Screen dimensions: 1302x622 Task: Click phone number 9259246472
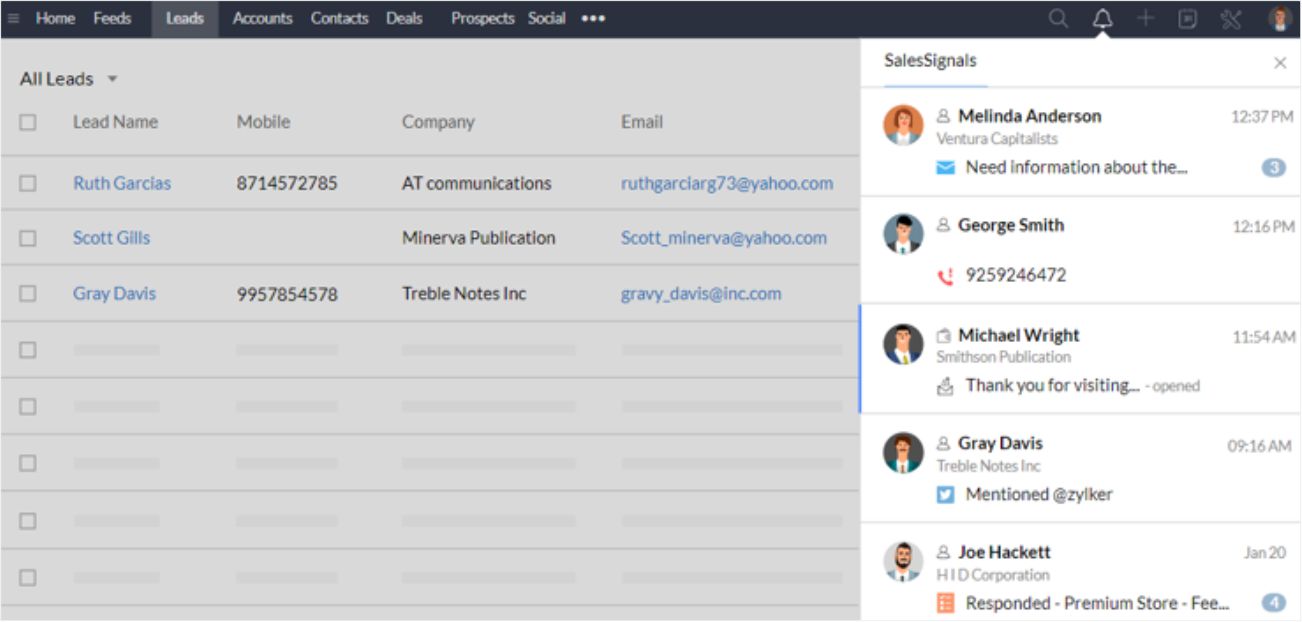pyautogui.click(x=1016, y=275)
